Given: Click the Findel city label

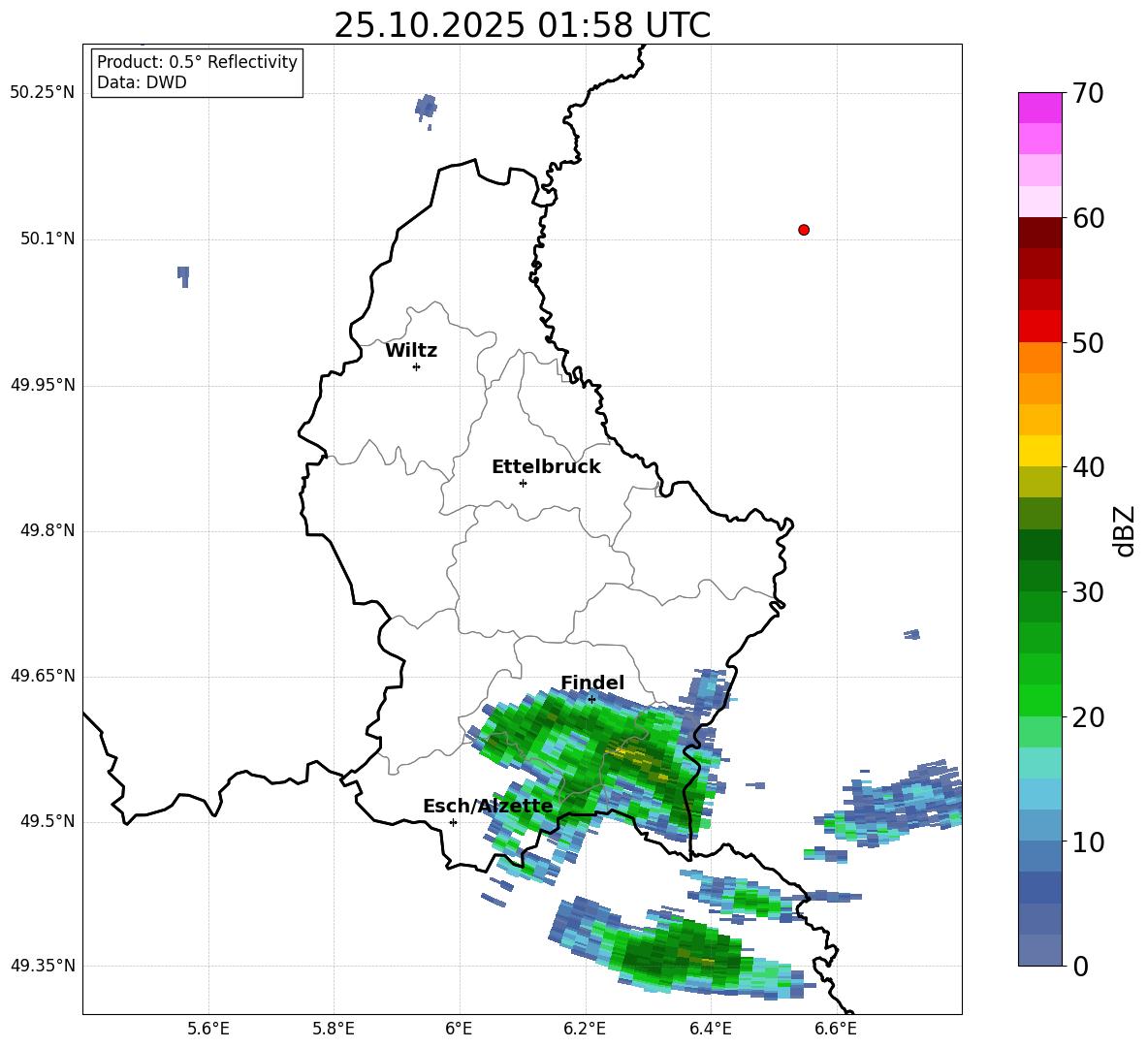Looking at the screenshot, I should (592, 683).
